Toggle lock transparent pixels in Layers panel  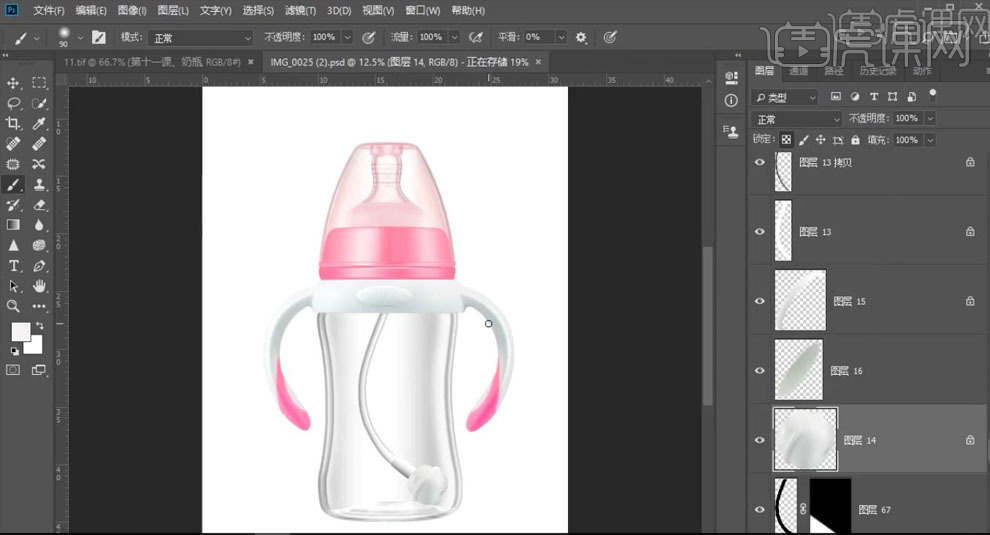[787, 140]
